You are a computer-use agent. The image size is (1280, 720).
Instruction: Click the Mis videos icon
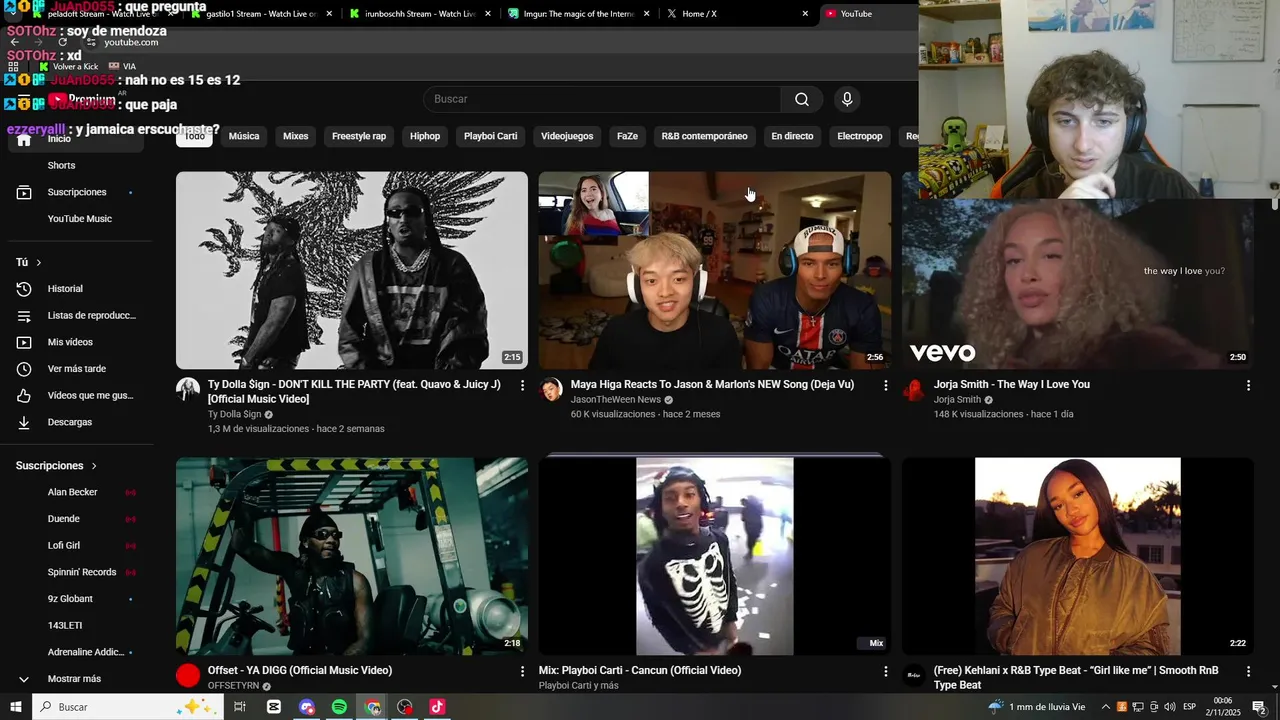click(x=24, y=342)
